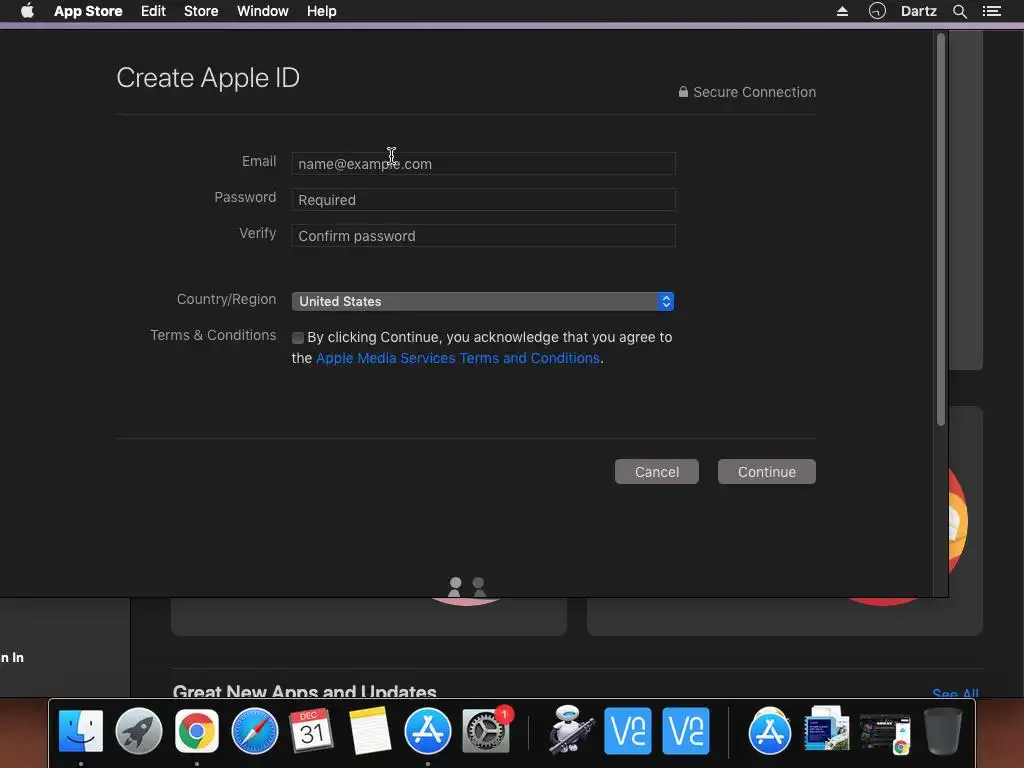Open System Preferences gear with badge
The image size is (1024, 768).
[486, 731]
